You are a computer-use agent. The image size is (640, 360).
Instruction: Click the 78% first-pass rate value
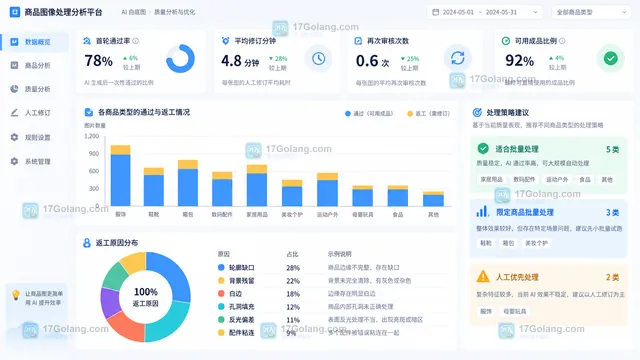98,61
